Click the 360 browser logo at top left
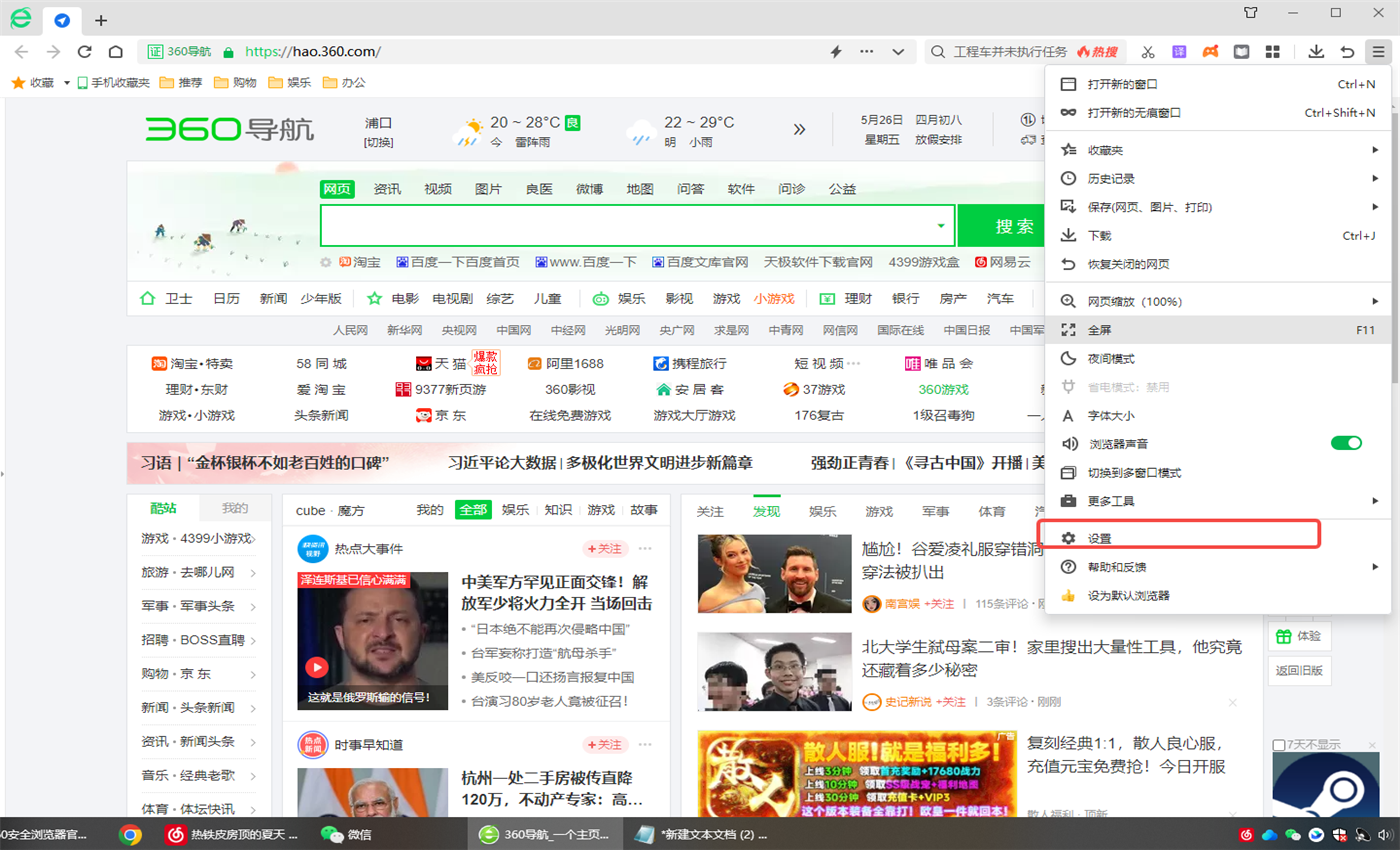 click(20, 17)
